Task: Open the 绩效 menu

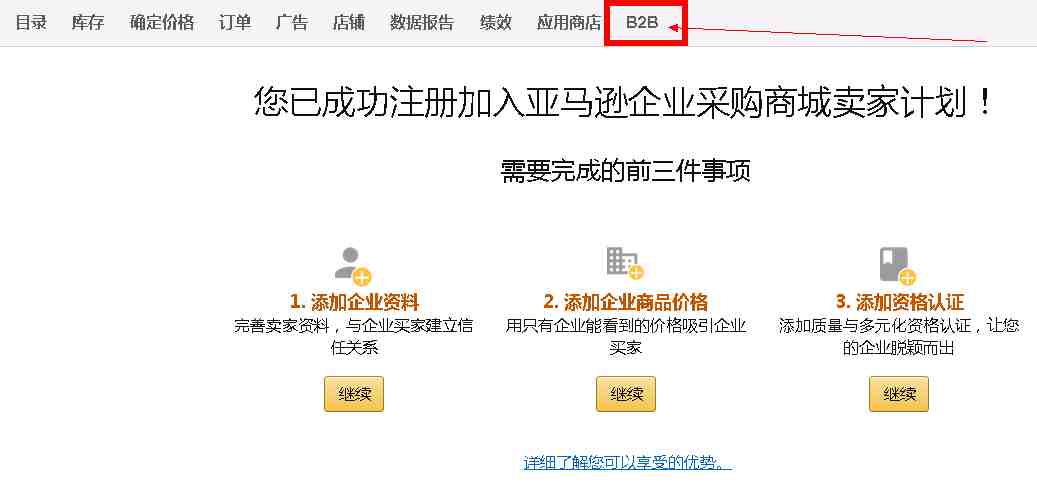Action: (x=495, y=22)
